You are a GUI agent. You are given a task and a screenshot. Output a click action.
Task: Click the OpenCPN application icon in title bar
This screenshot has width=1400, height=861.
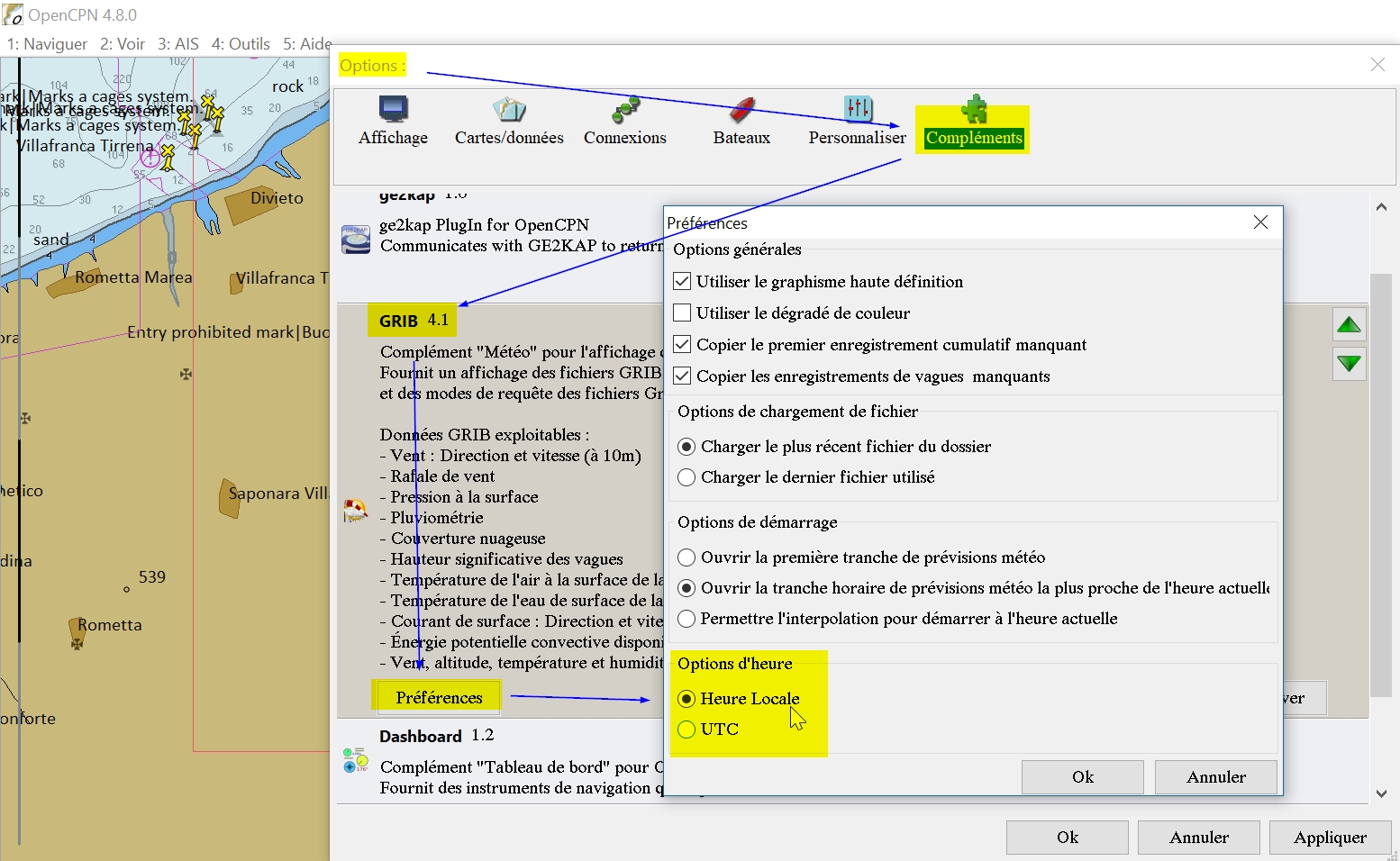tap(13, 15)
